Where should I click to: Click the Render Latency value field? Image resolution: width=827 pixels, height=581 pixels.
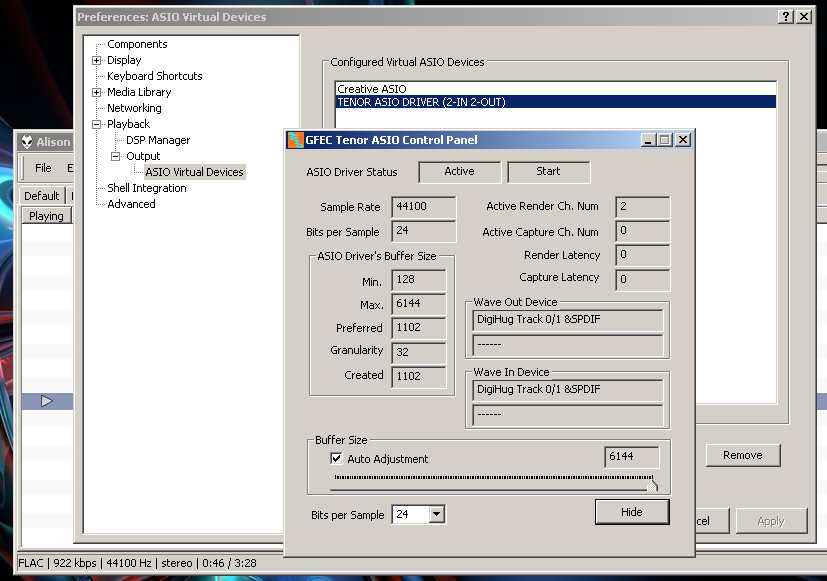(x=642, y=255)
